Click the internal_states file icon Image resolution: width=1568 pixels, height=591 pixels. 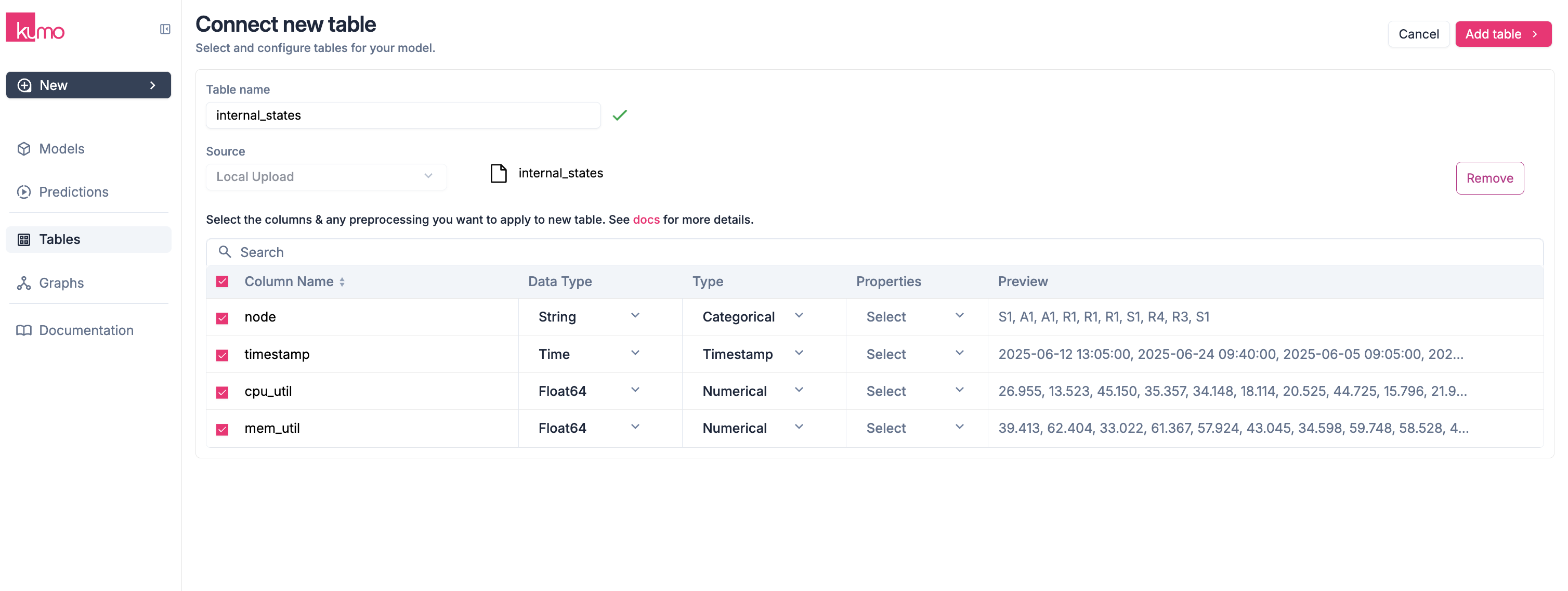pyautogui.click(x=499, y=174)
